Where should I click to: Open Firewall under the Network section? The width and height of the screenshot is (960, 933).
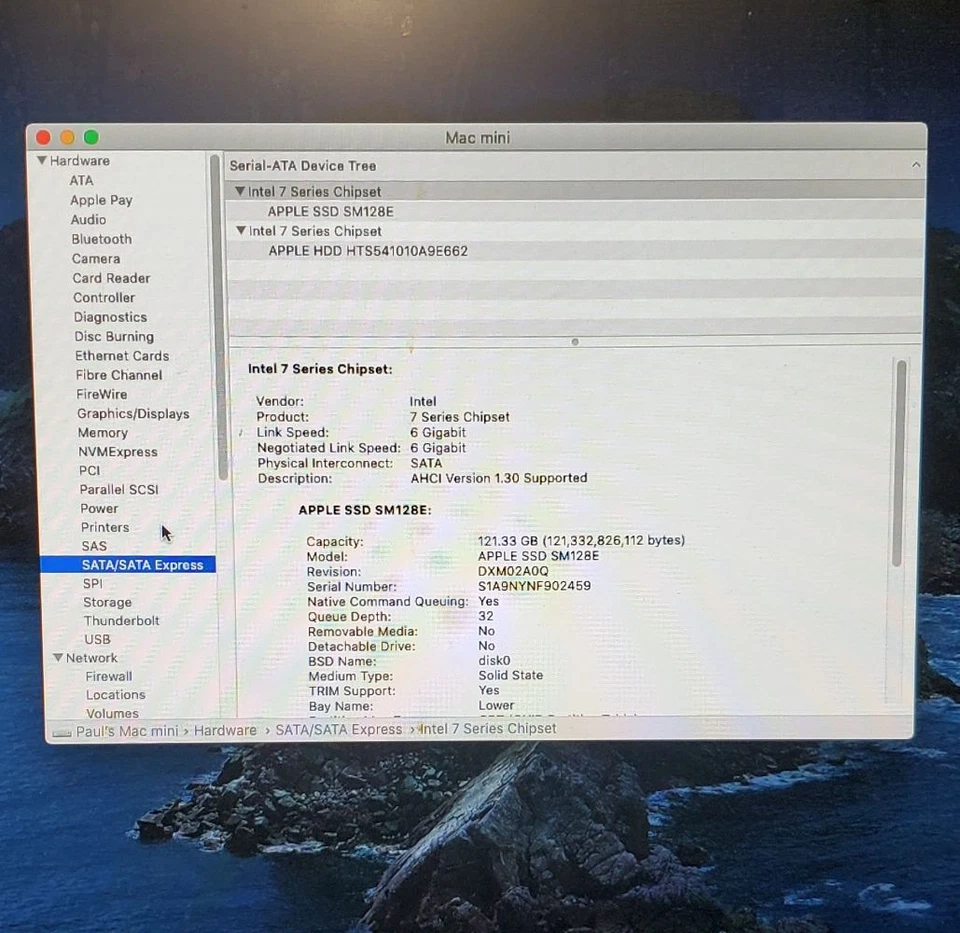[x=108, y=676]
